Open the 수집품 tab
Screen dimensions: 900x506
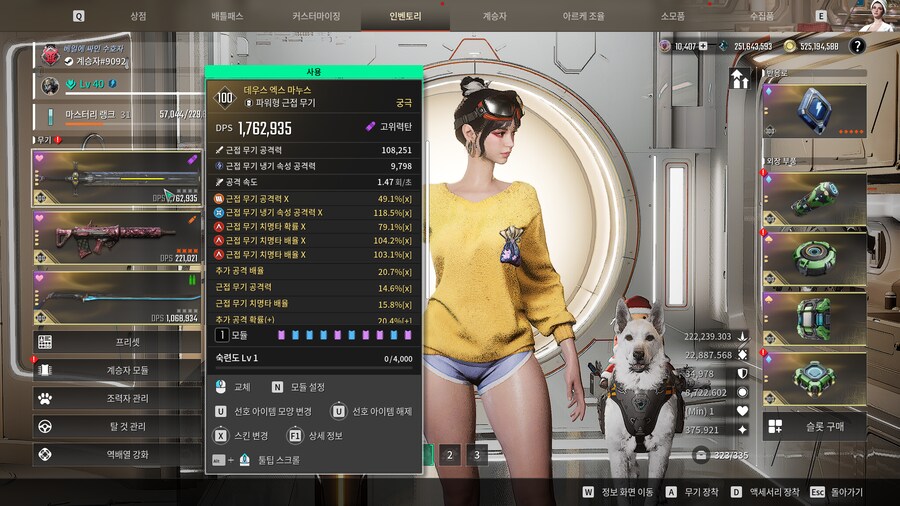762,16
